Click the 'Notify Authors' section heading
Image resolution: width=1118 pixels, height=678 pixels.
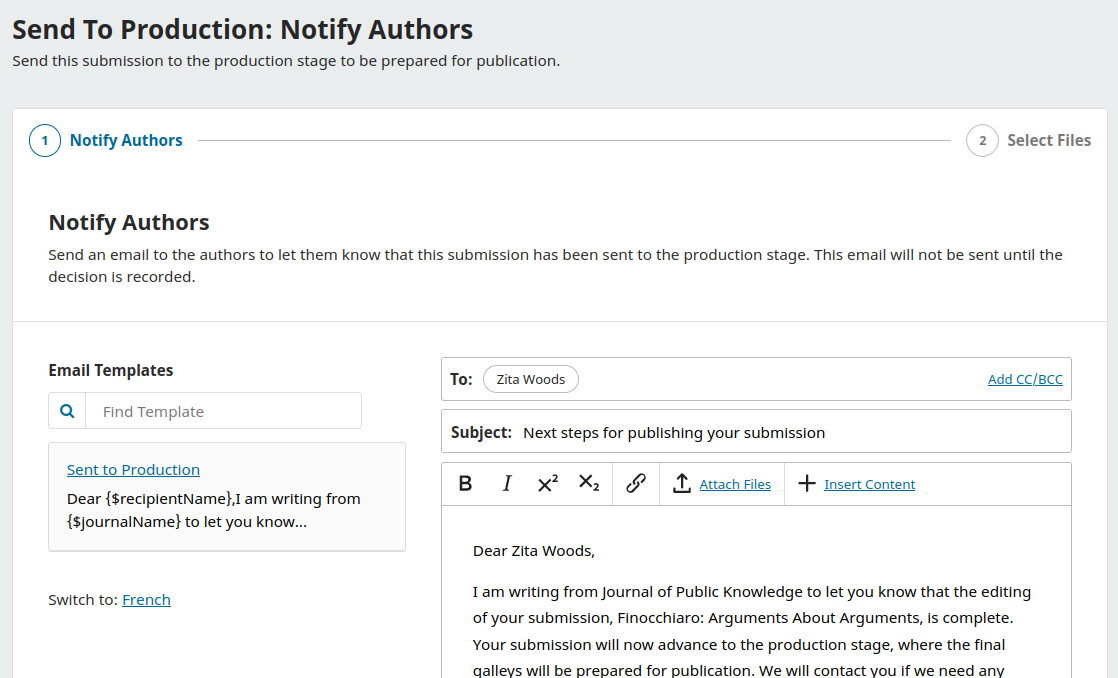(x=129, y=222)
